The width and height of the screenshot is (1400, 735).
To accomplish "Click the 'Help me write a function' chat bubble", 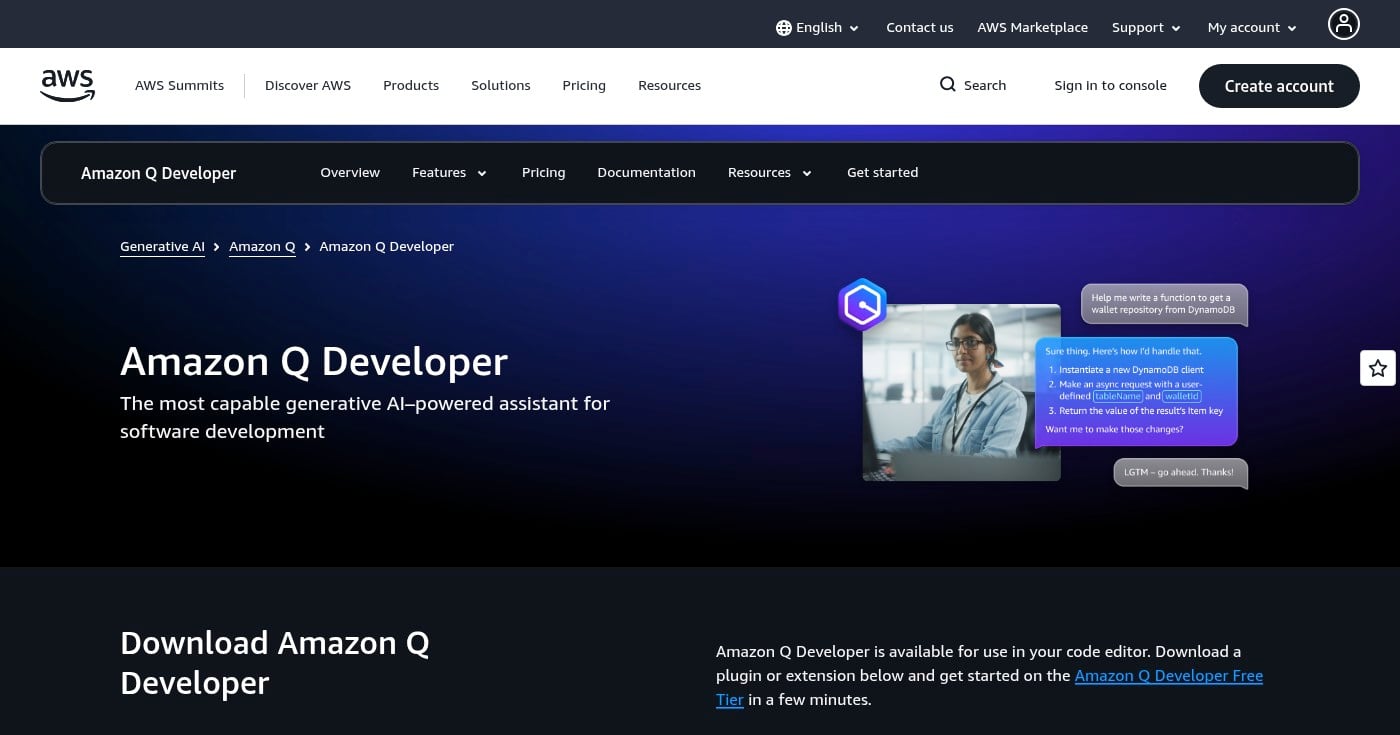I will tap(1164, 304).
